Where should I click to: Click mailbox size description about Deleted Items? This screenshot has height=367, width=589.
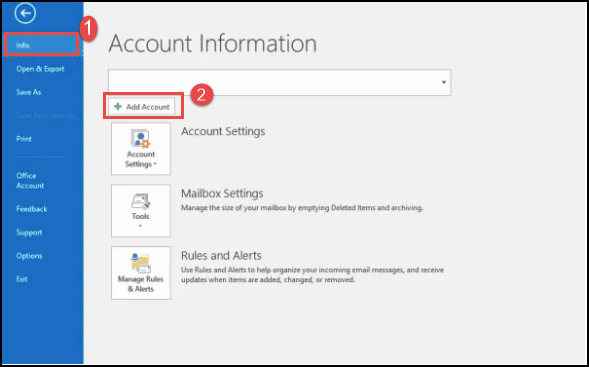click(302, 207)
